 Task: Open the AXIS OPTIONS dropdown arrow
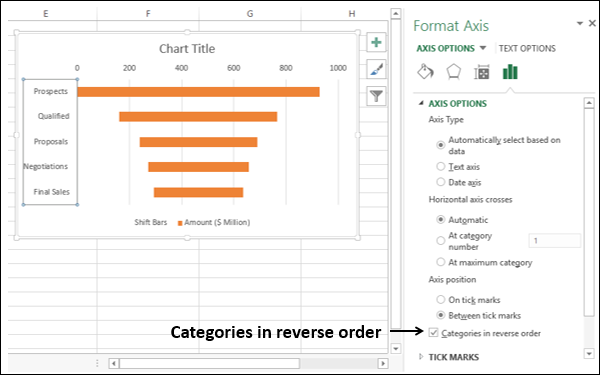click(483, 48)
